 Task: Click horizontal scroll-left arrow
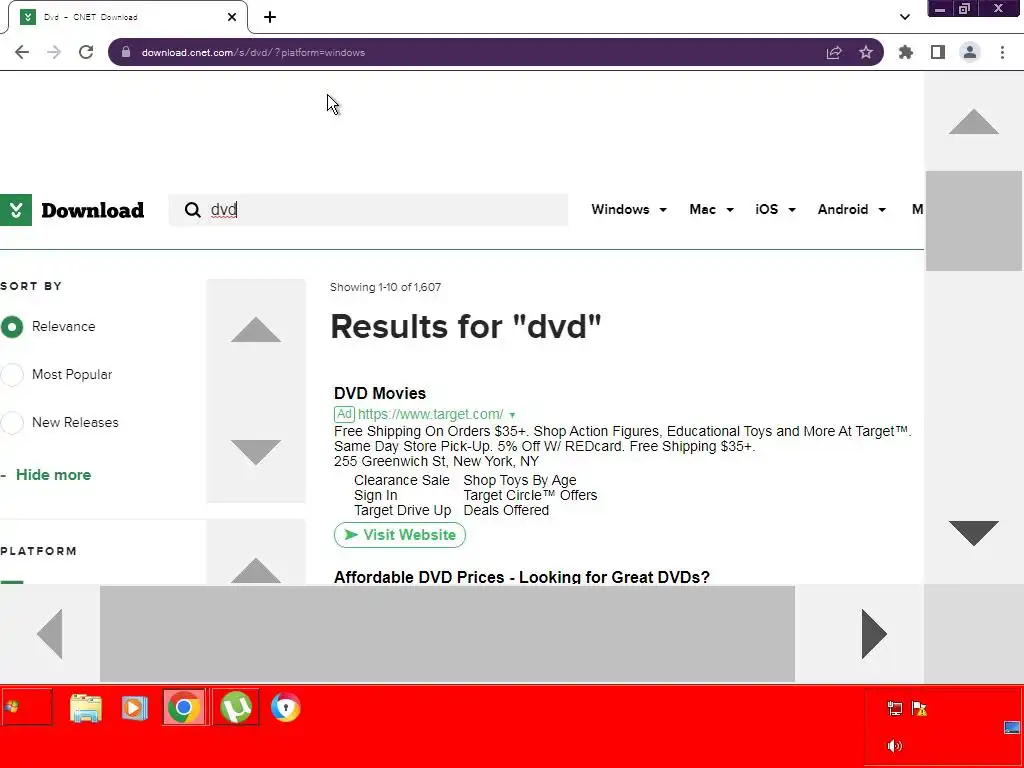point(50,633)
